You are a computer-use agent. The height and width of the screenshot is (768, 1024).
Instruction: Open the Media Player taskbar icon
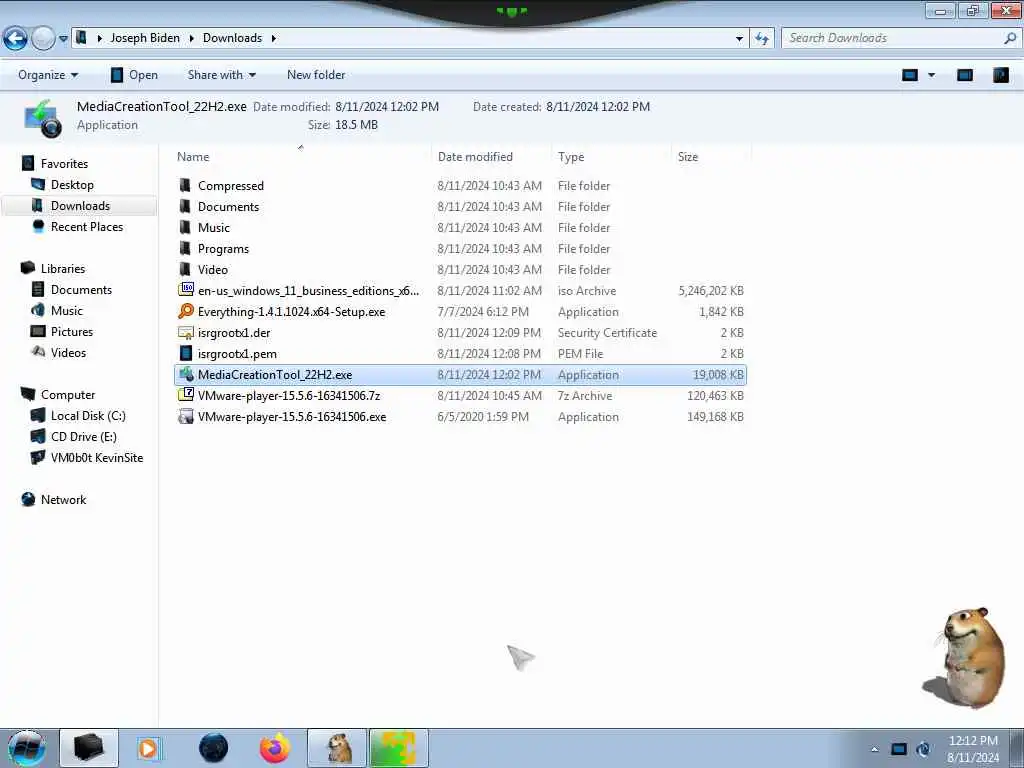(x=149, y=748)
